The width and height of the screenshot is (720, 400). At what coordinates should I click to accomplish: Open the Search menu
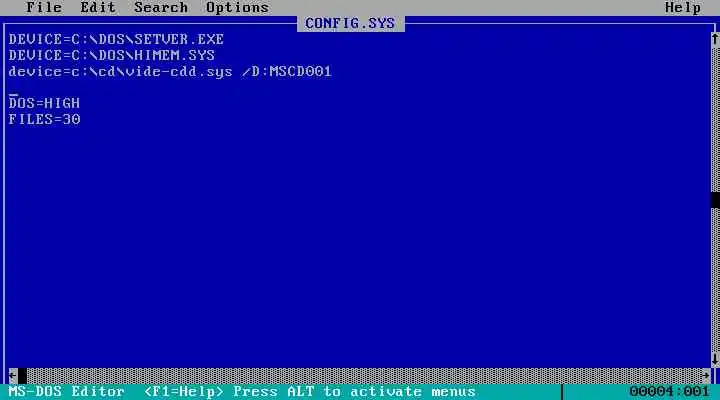161,8
